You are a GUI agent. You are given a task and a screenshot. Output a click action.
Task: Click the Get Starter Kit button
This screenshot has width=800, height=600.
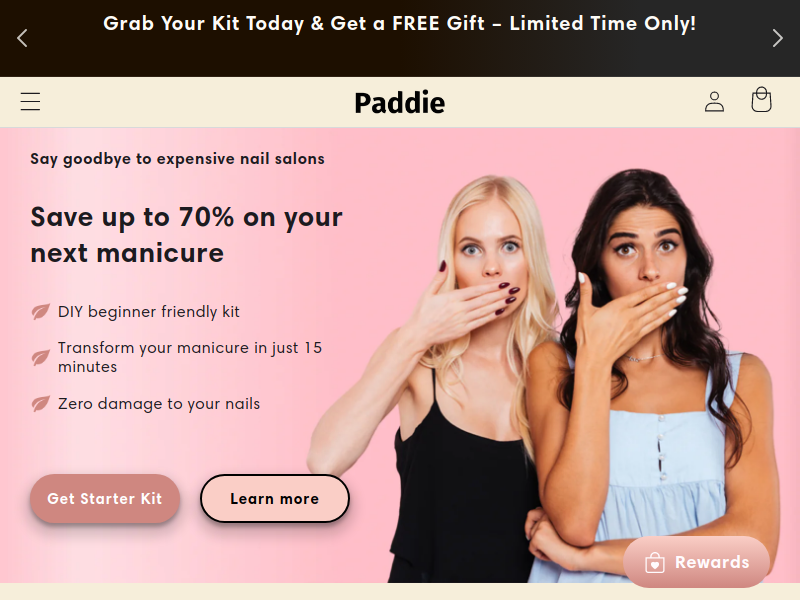tap(105, 498)
